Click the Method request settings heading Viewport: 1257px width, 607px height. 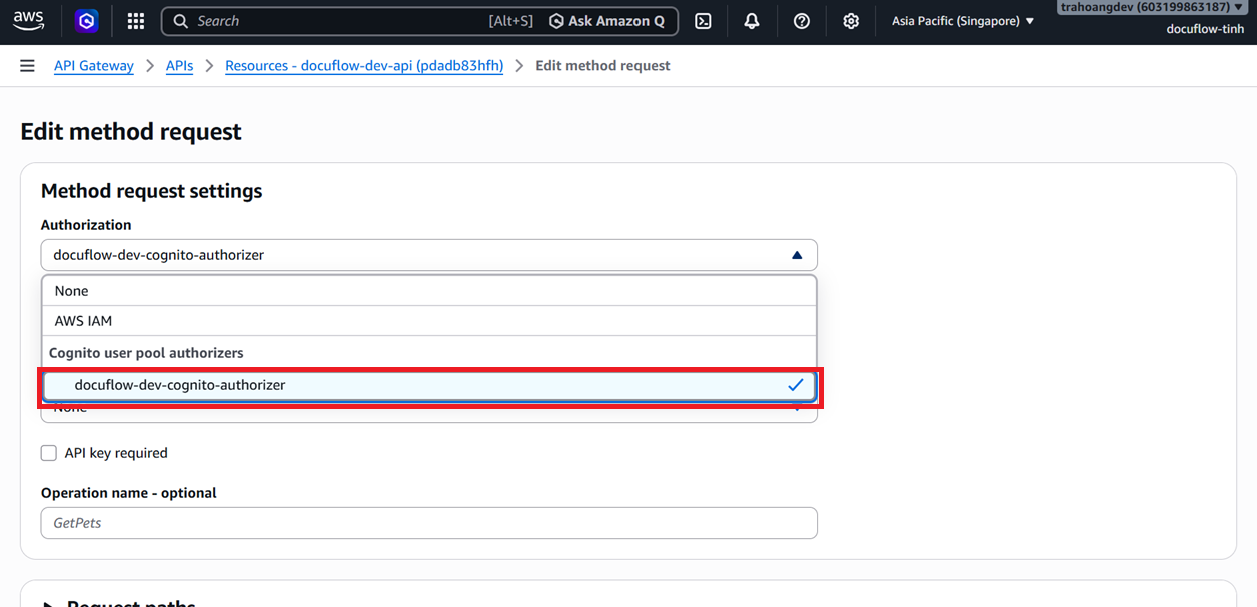click(151, 191)
